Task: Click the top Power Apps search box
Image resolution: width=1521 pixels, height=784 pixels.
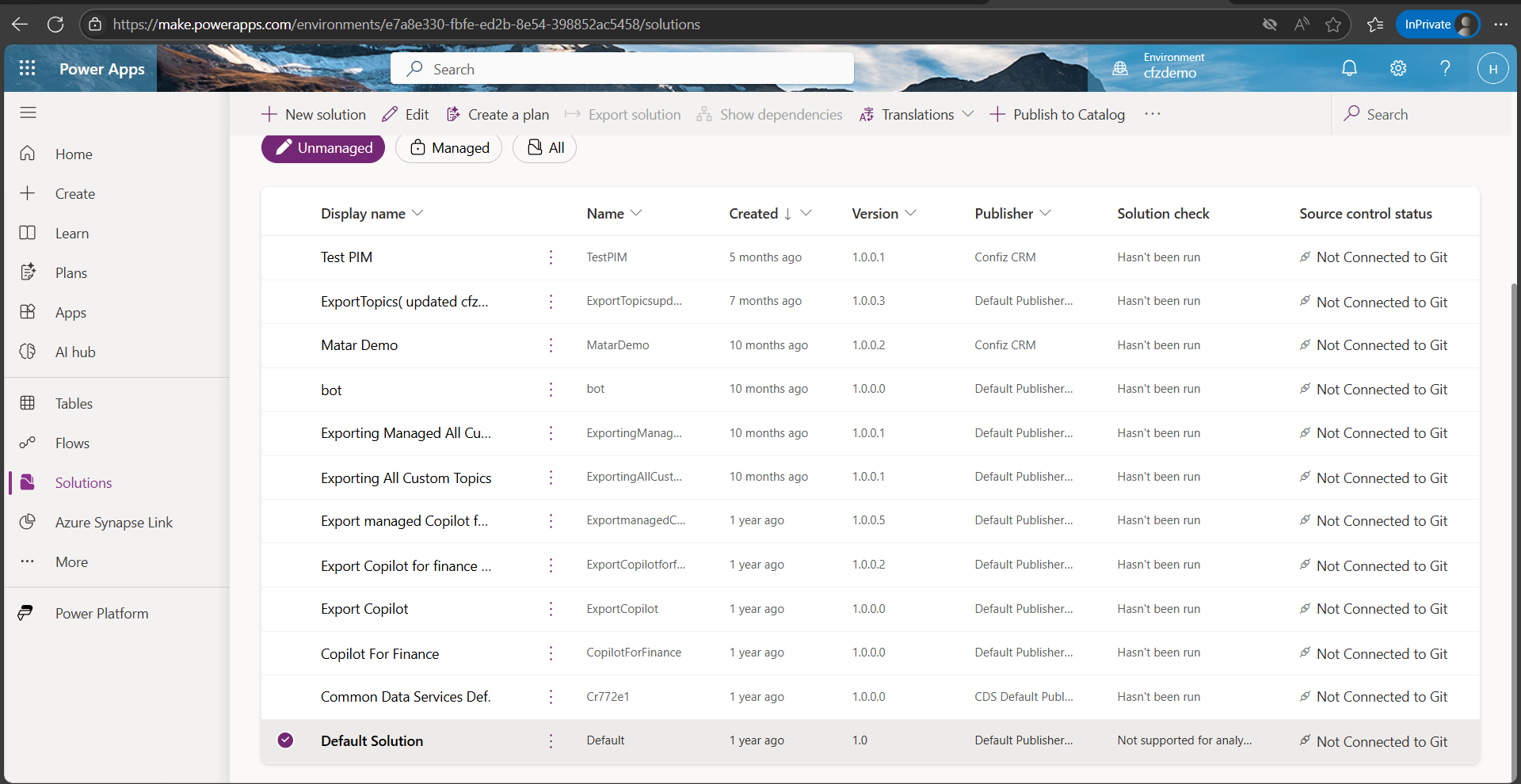Action: click(622, 69)
